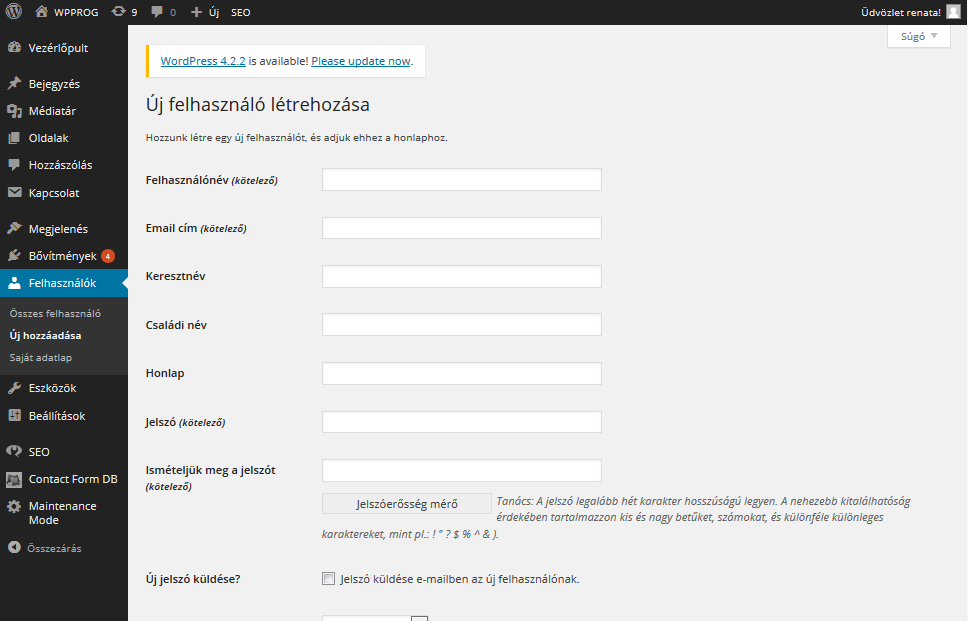The image size is (968, 621).
Task: Click the WordPress logo icon
Action: tap(14, 12)
